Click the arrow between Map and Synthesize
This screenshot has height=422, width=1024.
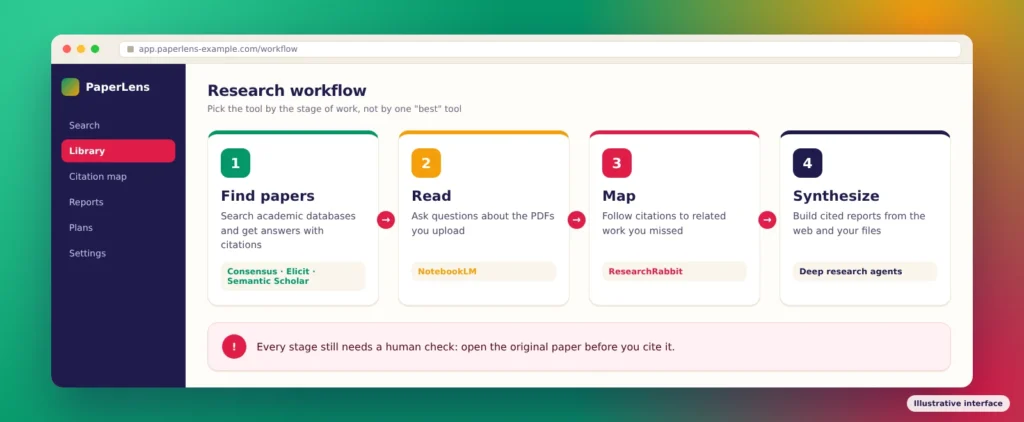[x=767, y=220]
